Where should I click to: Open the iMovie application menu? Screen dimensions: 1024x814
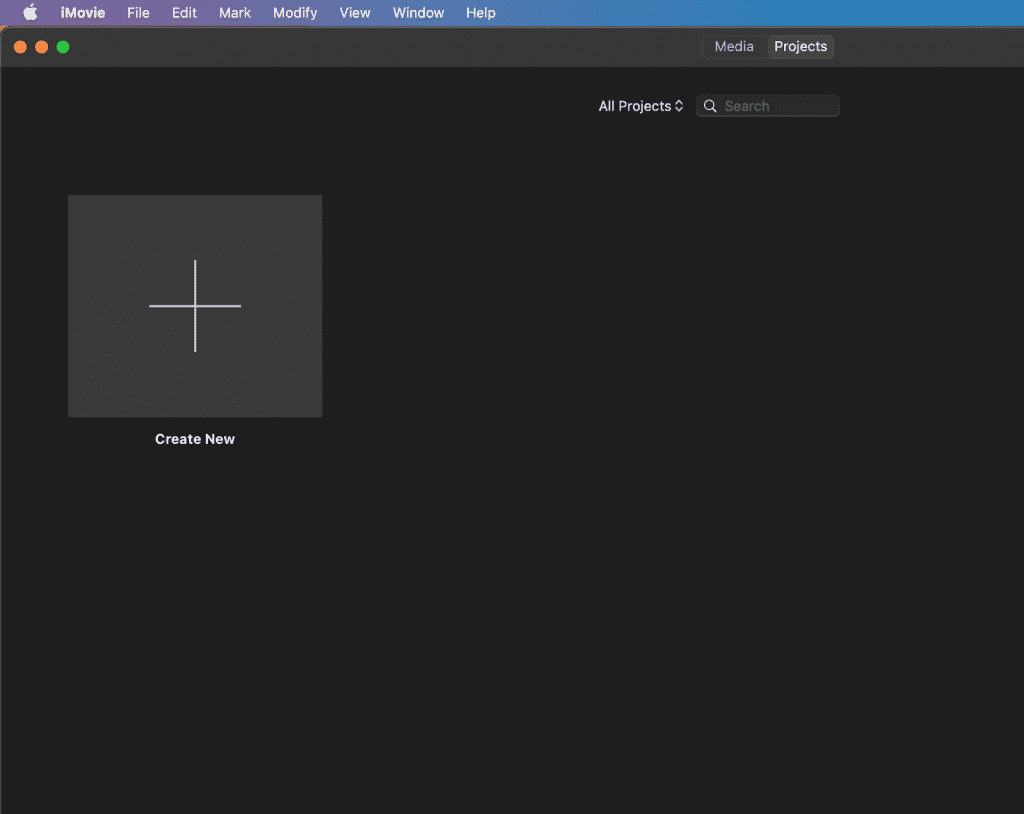83,12
